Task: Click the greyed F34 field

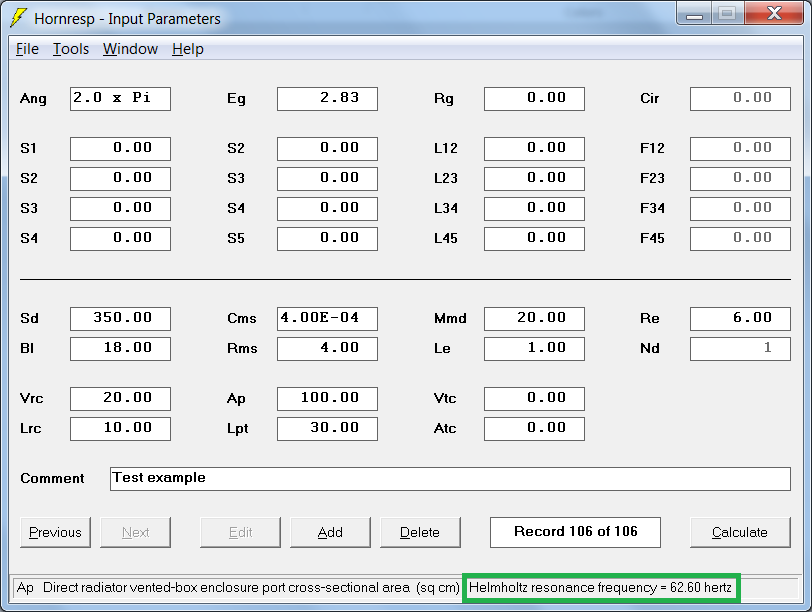Action: pos(740,209)
